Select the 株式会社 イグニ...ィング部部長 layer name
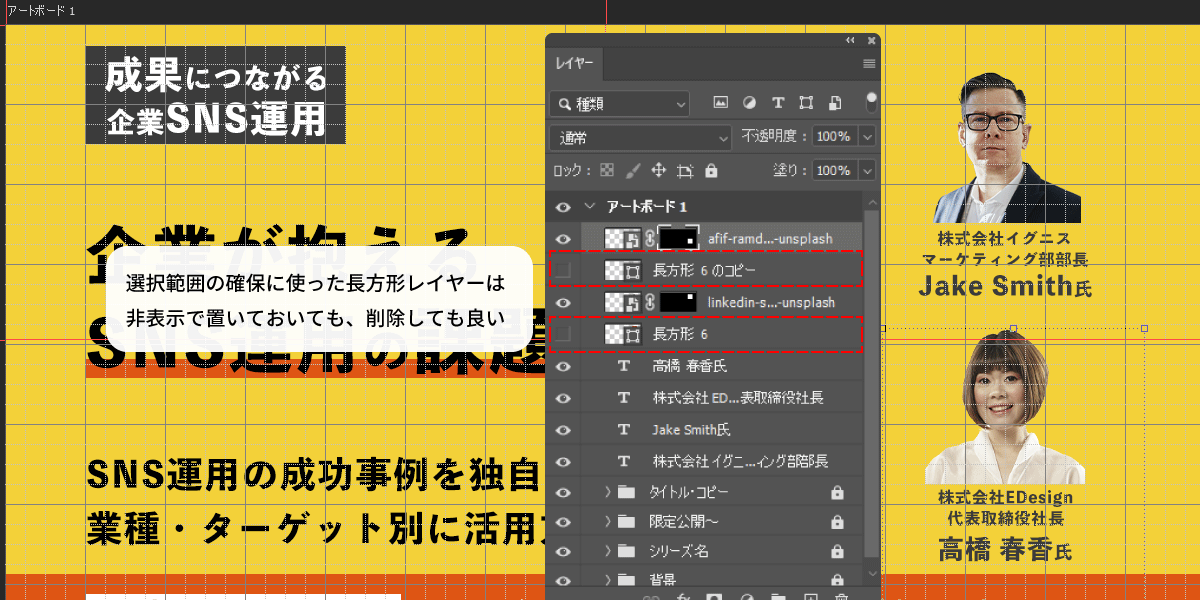This screenshot has width=1200, height=600. [x=740, y=462]
